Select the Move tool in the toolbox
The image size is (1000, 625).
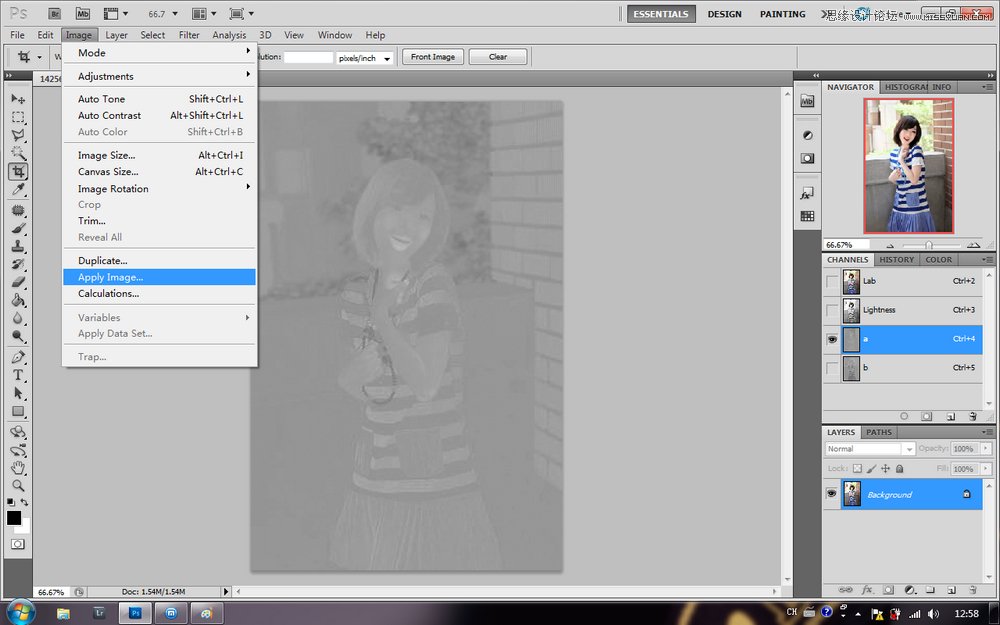18,99
